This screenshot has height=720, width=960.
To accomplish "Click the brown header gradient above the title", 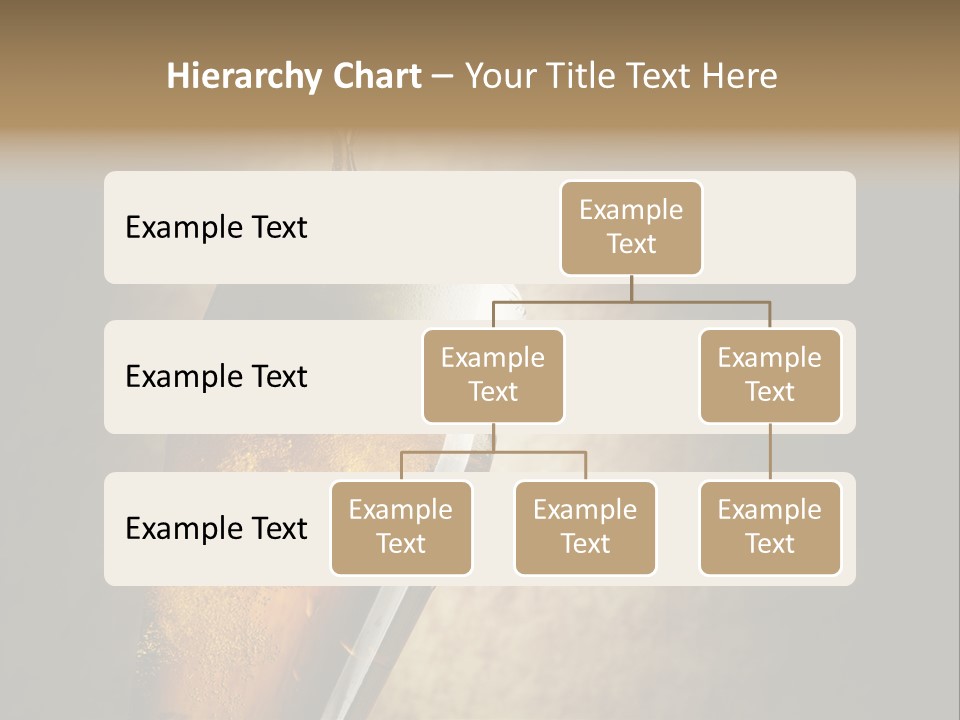I will coord(480,22).
